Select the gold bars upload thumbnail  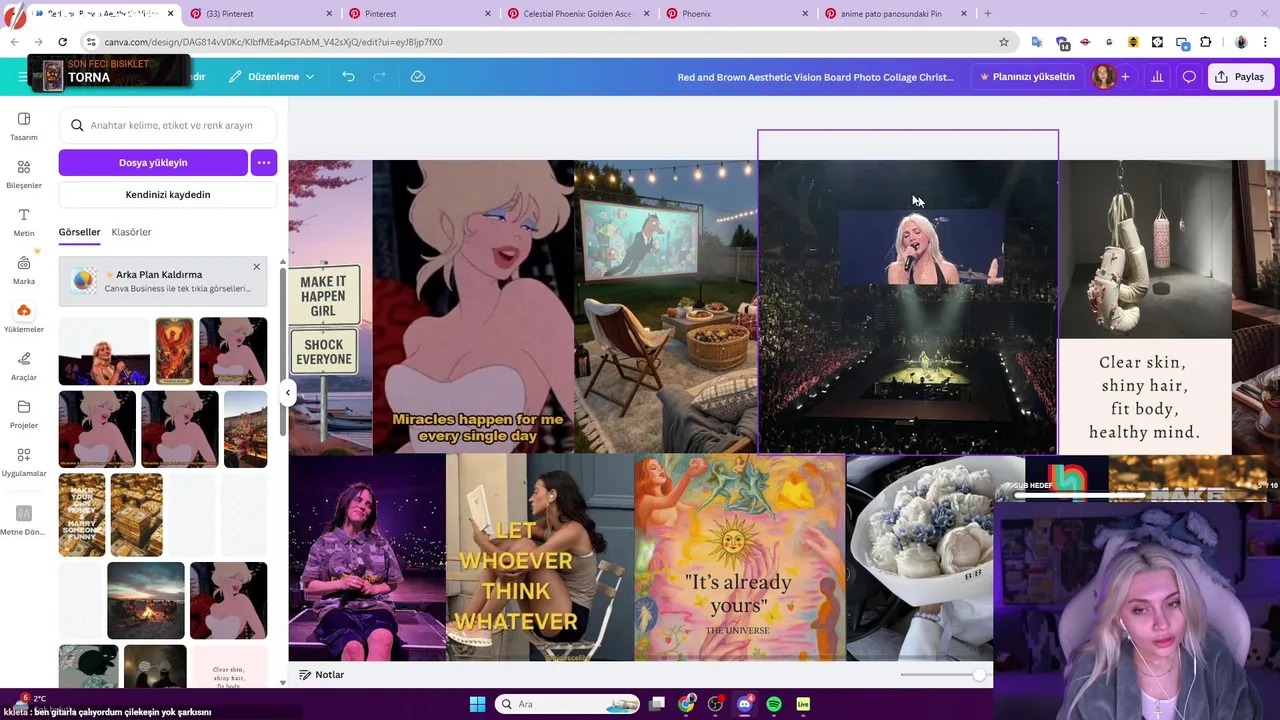[x=137, y=514]
